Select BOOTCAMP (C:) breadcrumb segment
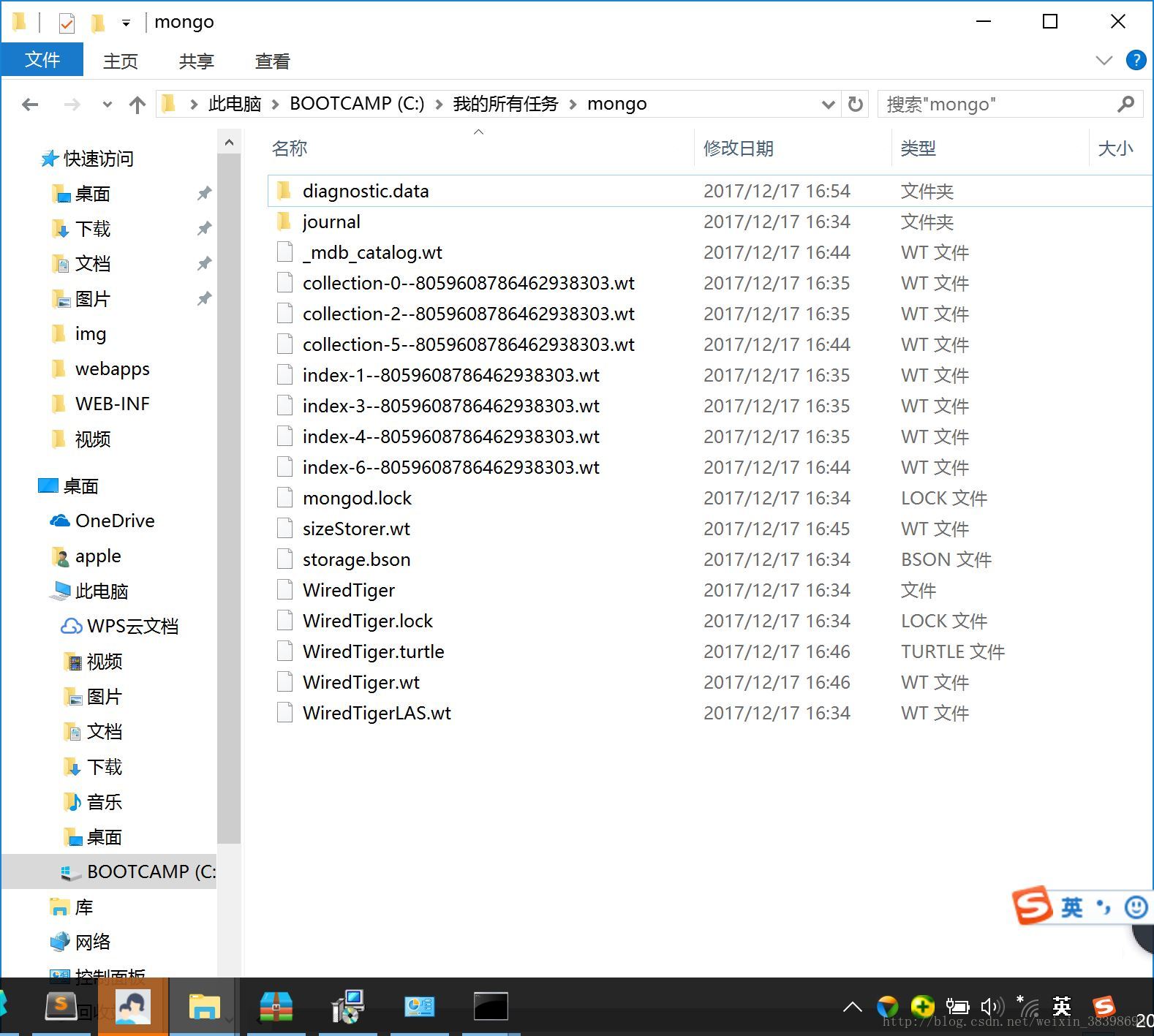The height and width of the screenshot is (1036, 1154). point(357,104)
